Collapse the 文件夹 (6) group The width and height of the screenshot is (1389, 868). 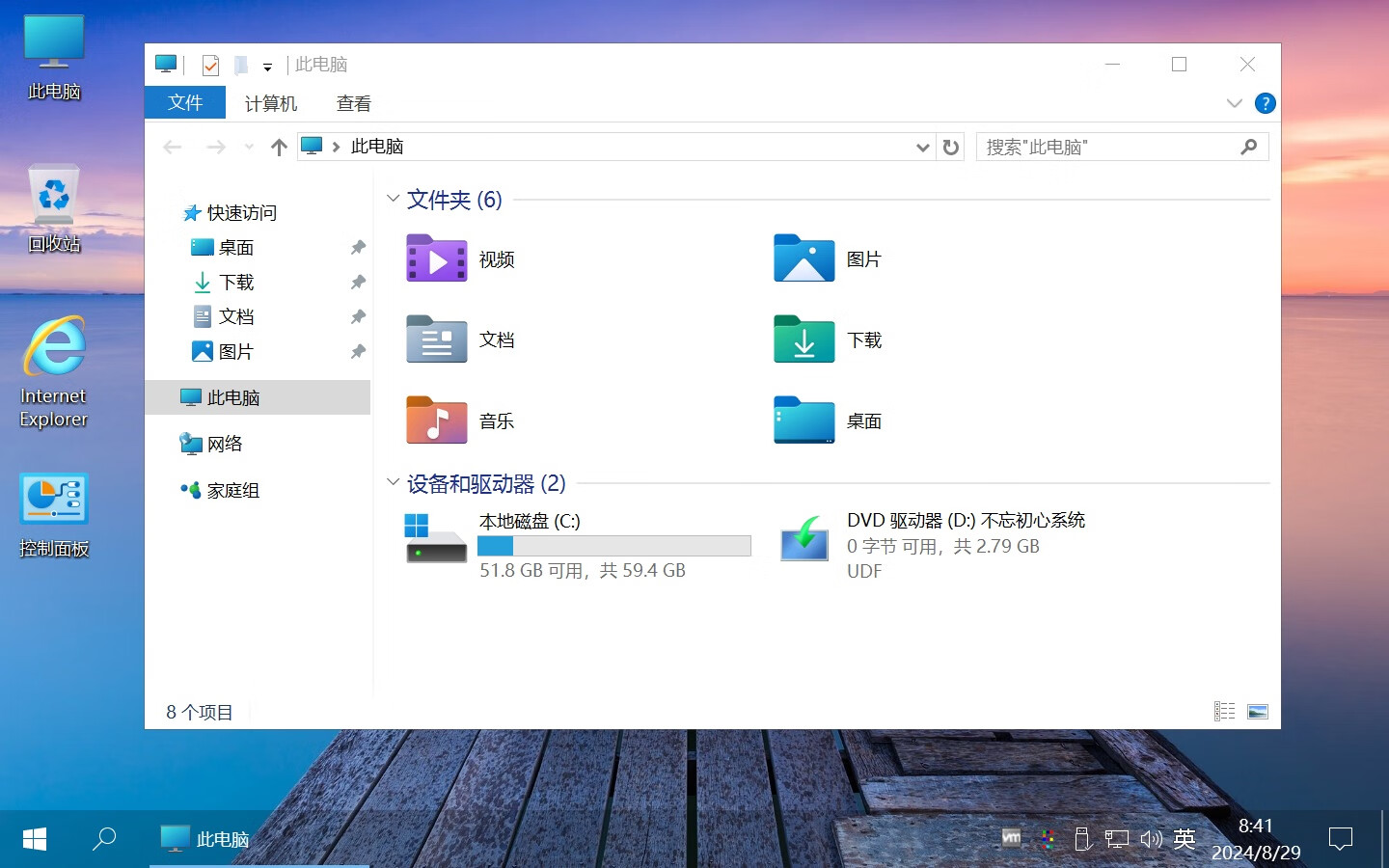393,199
